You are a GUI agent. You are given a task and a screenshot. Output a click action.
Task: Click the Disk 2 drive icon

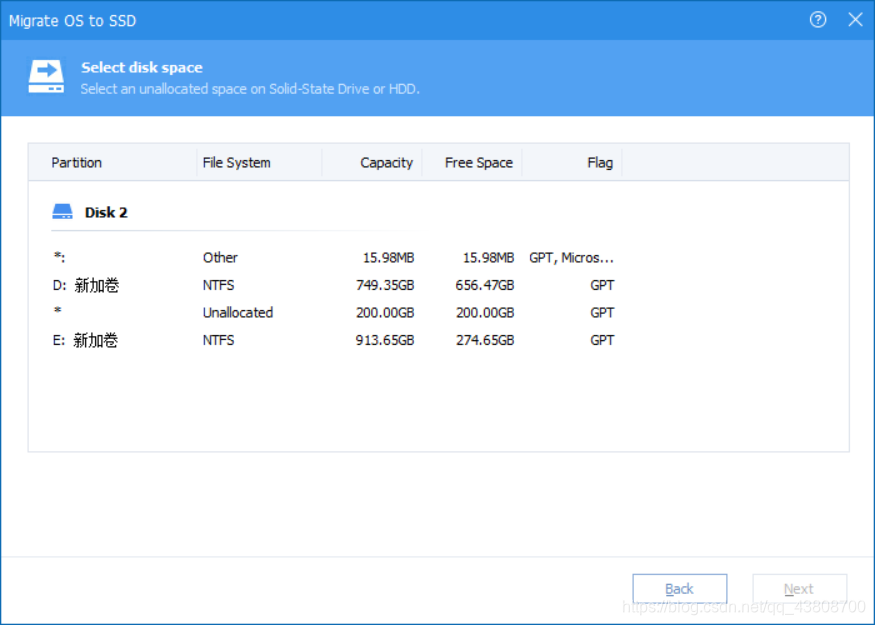pyautogui.click(x=62, y=211)
